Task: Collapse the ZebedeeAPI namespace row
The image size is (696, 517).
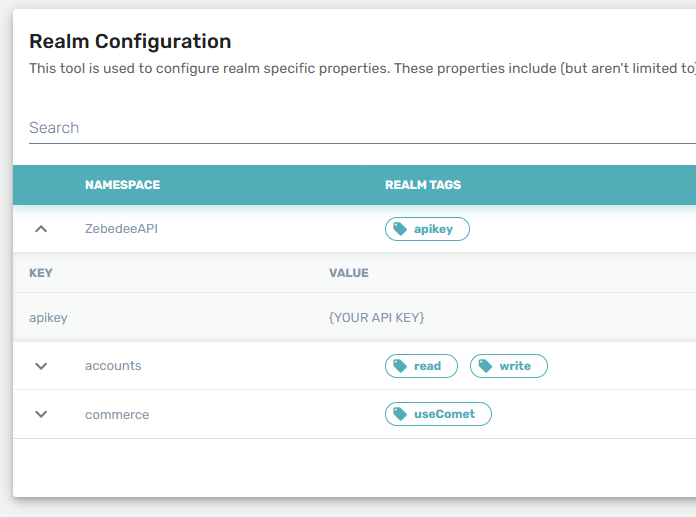Action: (x=41, y=229)
